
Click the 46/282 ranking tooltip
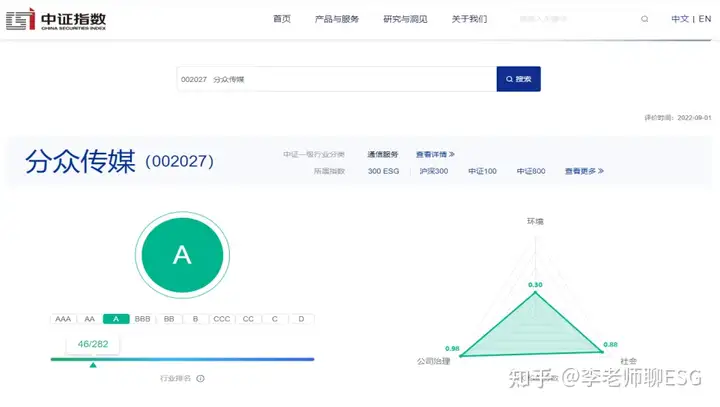coord(93,344)
